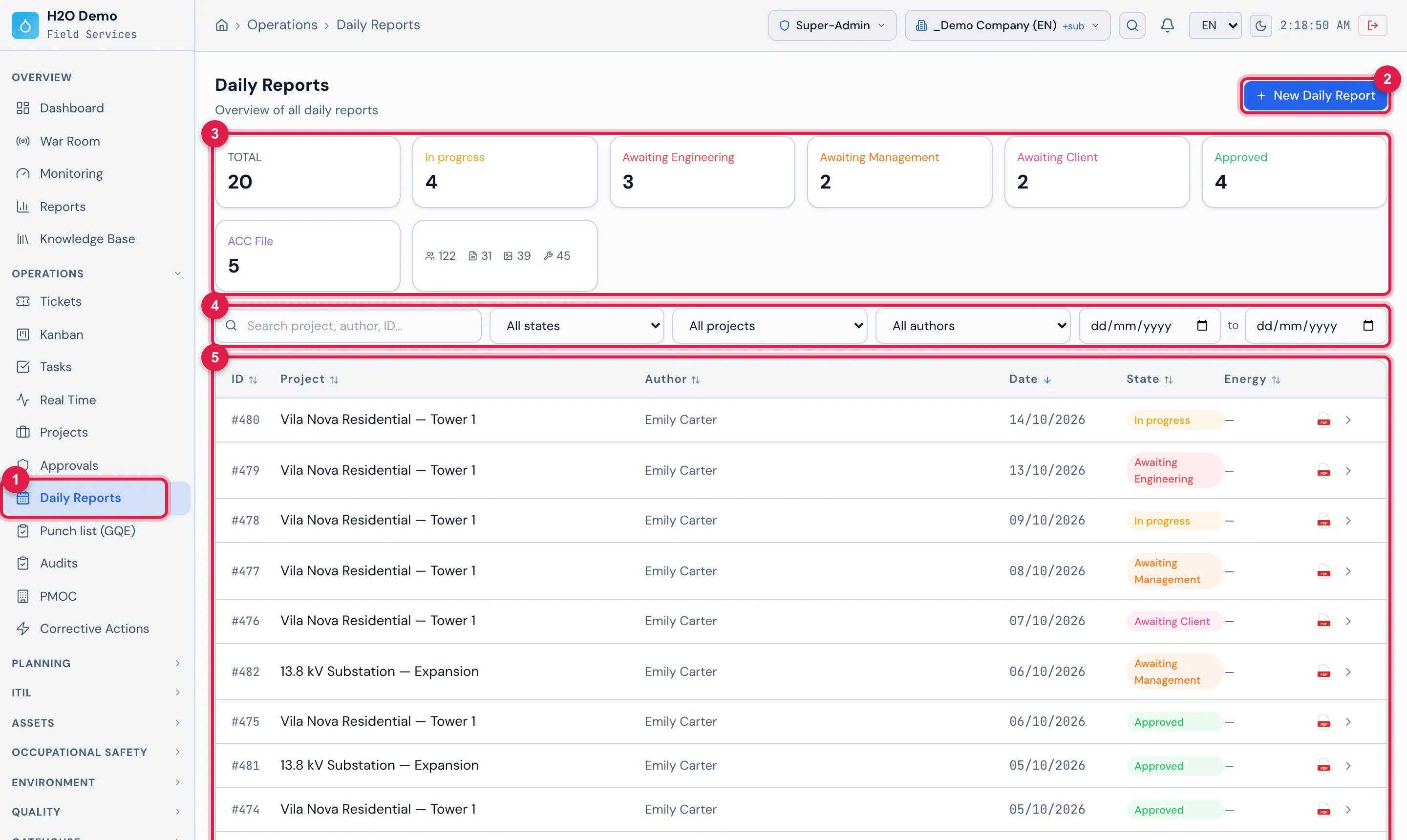The height and width of the screenshot is (840, 1407).
Task: Open Corrective Actions in sidebar
Action: 96,629
